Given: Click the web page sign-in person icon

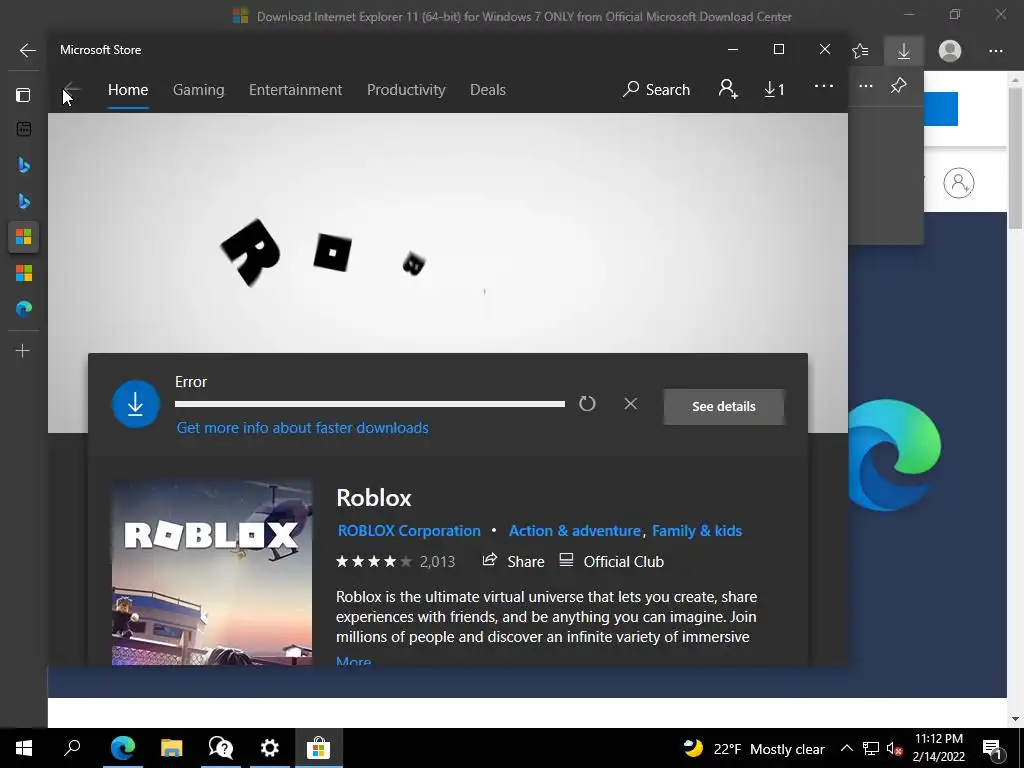Looking at the screenshot, I should (x=959, y=183).
